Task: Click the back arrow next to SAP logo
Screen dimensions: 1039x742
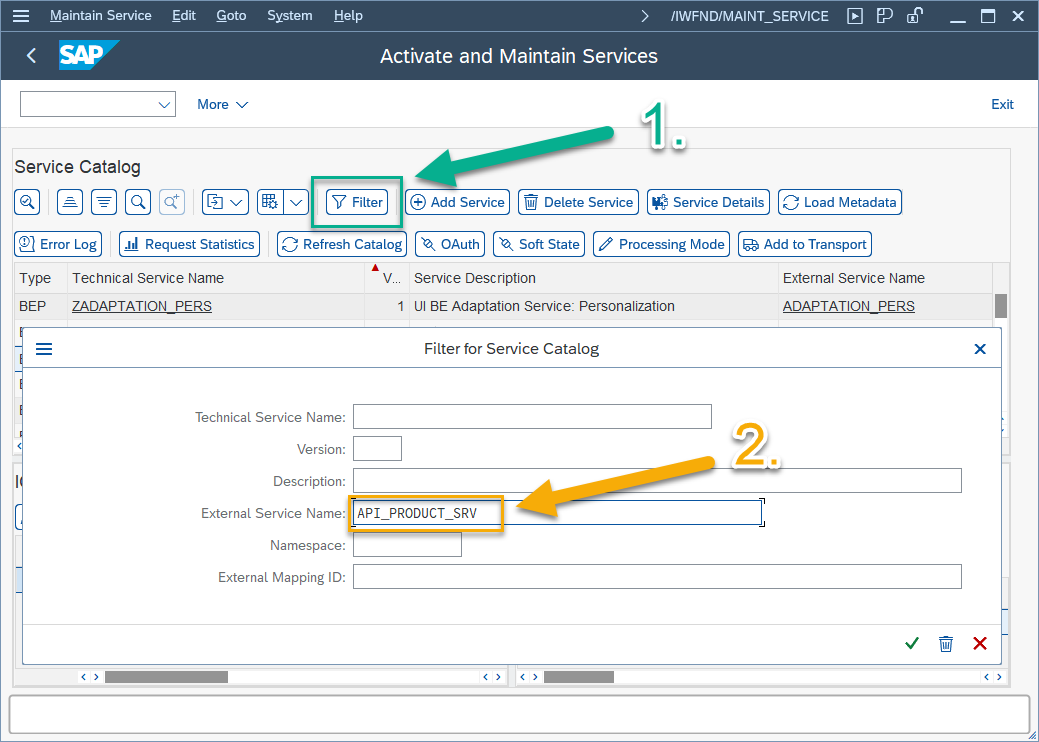Action: (30, 55)
